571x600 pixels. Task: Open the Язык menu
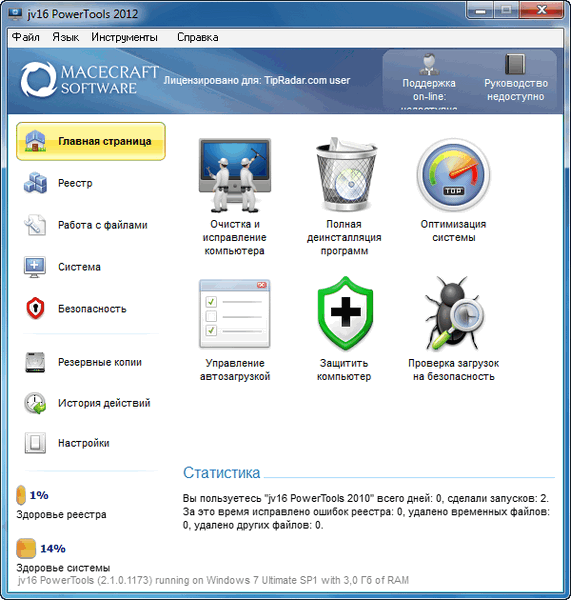(65, 37)
